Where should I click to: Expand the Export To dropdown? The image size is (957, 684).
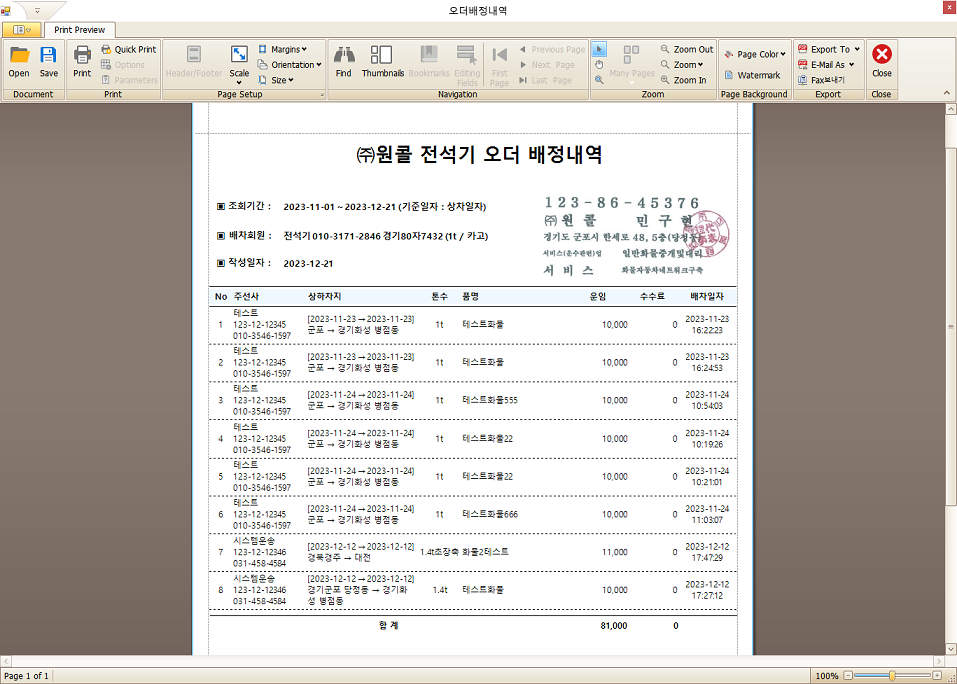(829, 49)
